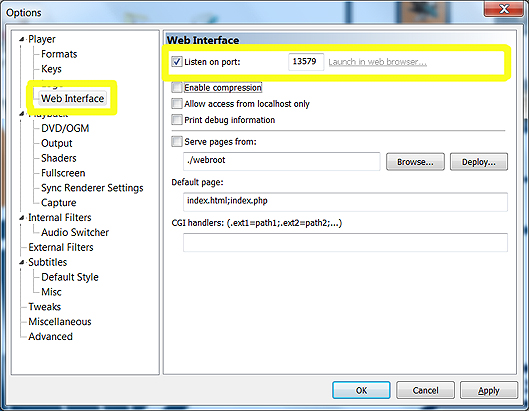Image resolution: width=529 pixels, height=411 pixels.
Task: Open the Shaders settings page
Action: tap(59, 158)
